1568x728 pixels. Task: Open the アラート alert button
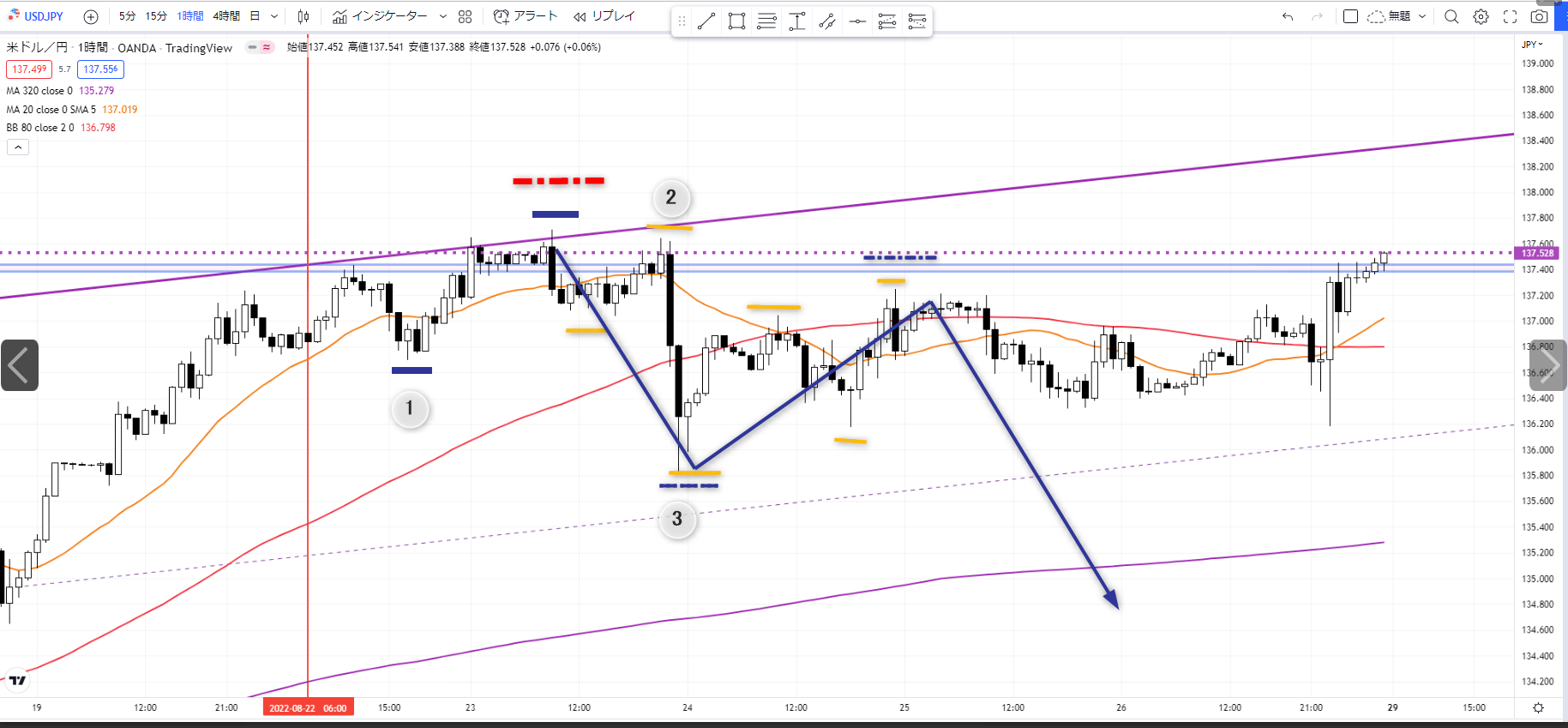[x=526, y=16]
